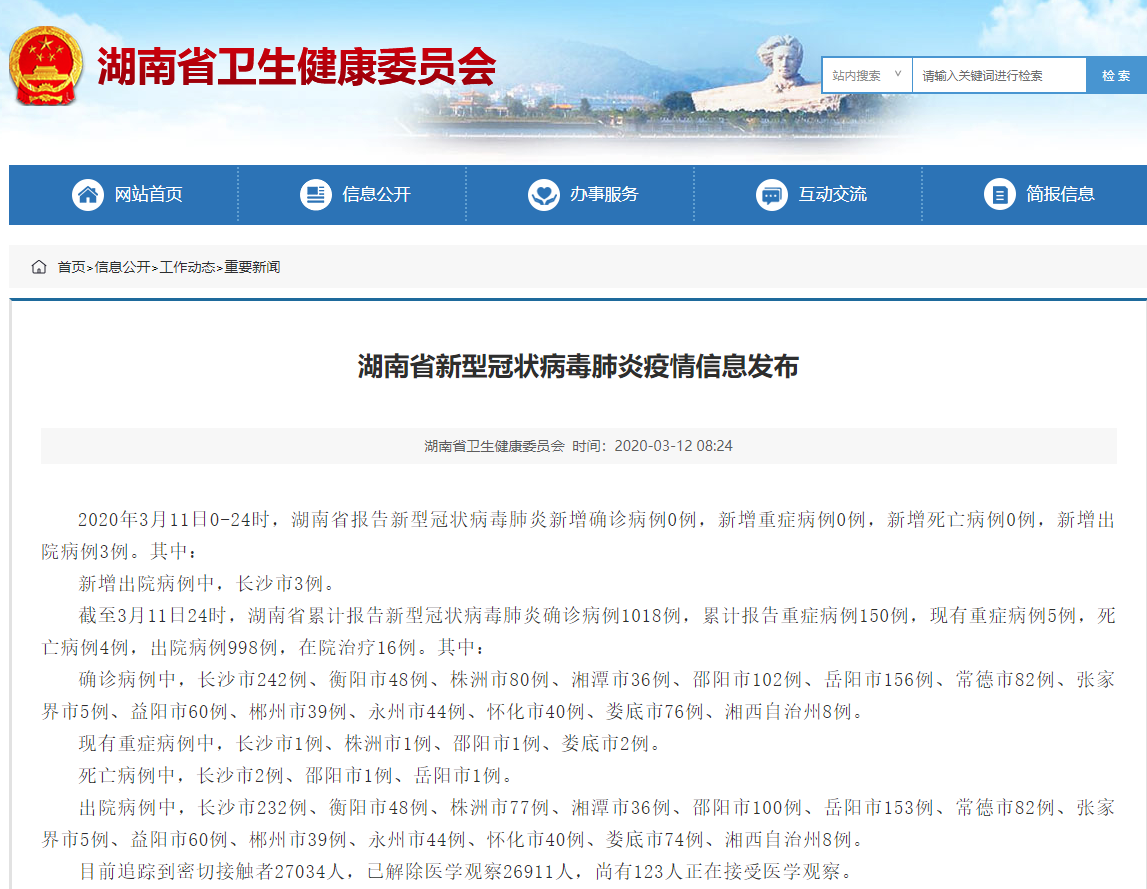Expand the 站内搜索 dropdown arrow
Image resolution: width=1147 pixels, height=889 pixels.
(897, 75)
